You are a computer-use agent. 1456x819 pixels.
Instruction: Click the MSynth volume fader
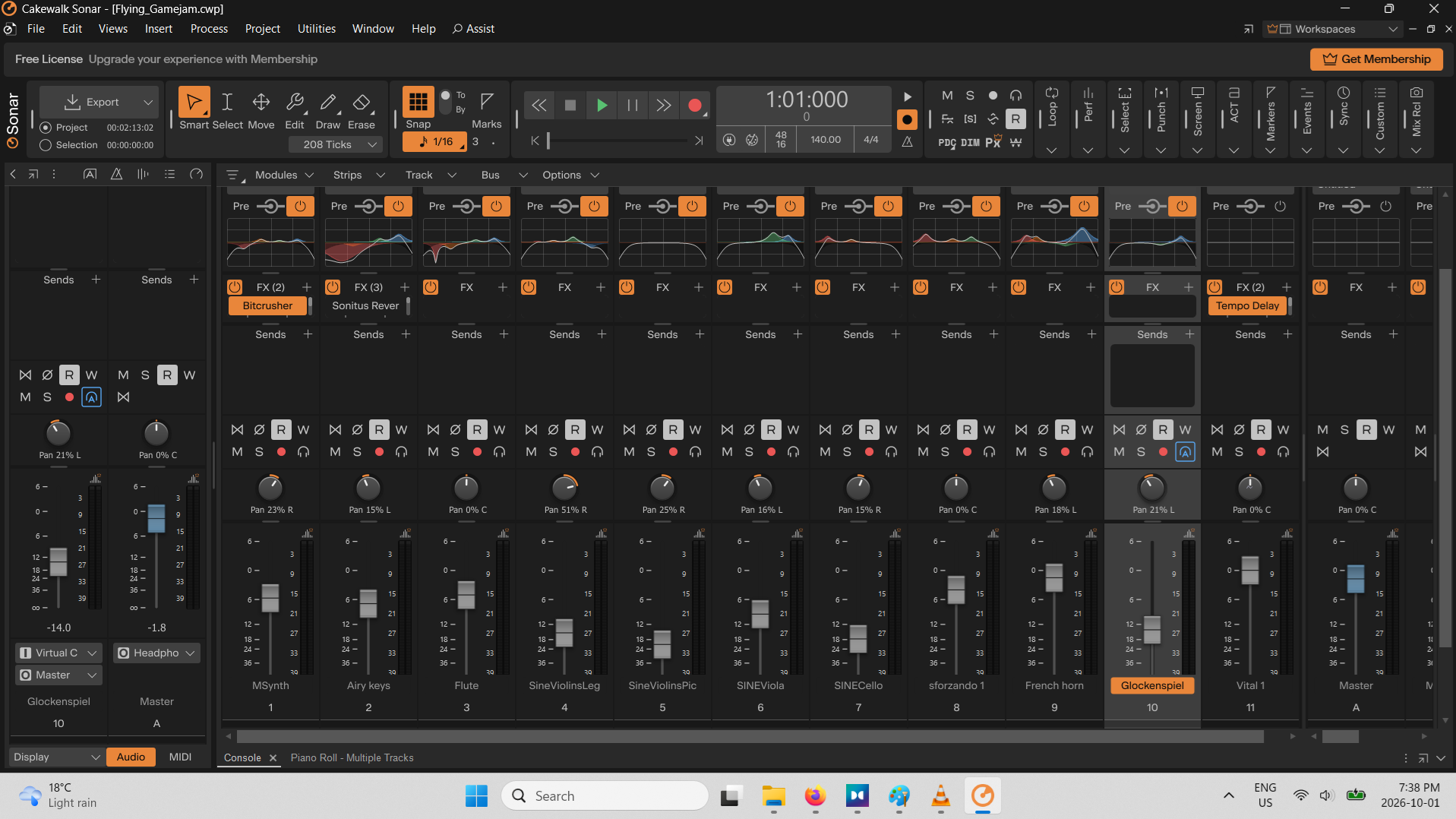270,599
